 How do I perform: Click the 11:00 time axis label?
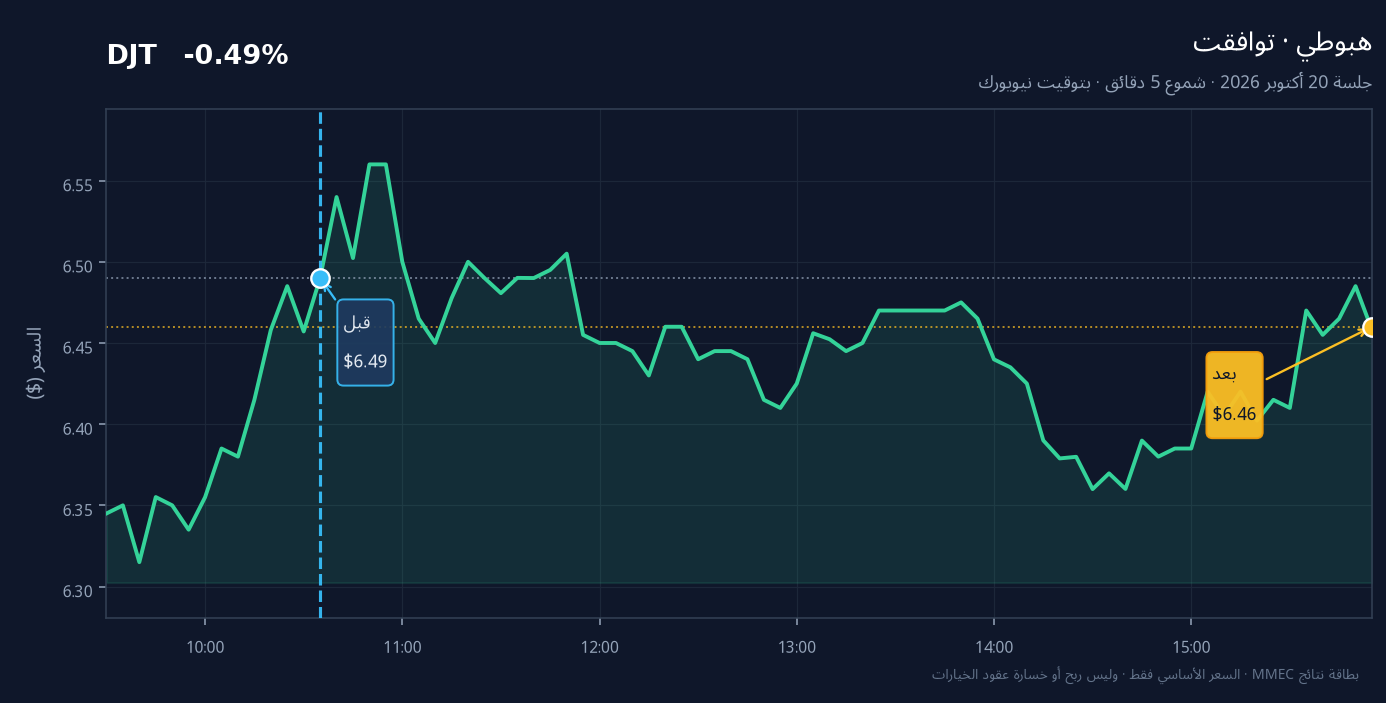402,647
